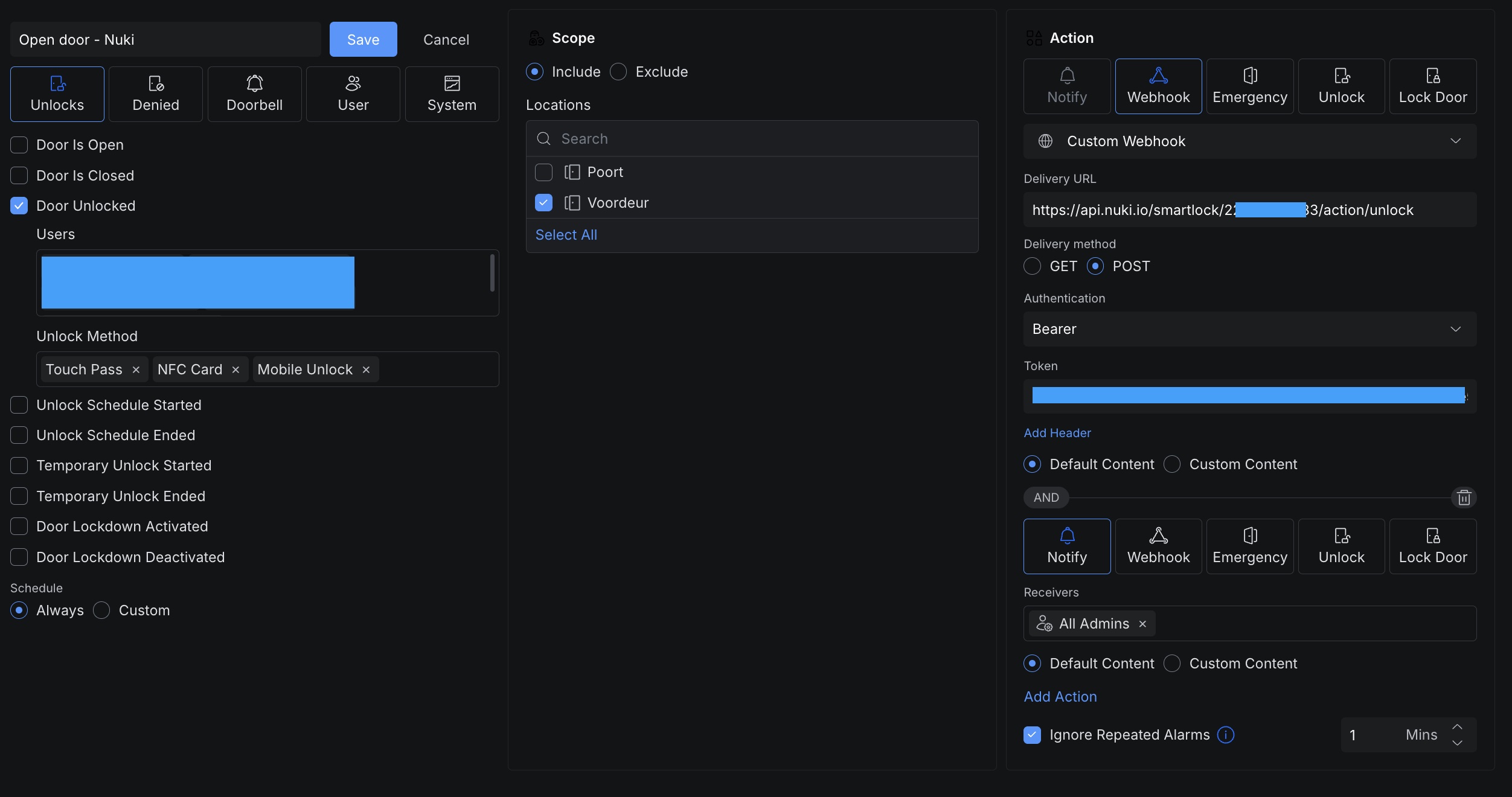1512x797 pixels.
Task: Click the Locations search field
Action: tap(752, 139)
